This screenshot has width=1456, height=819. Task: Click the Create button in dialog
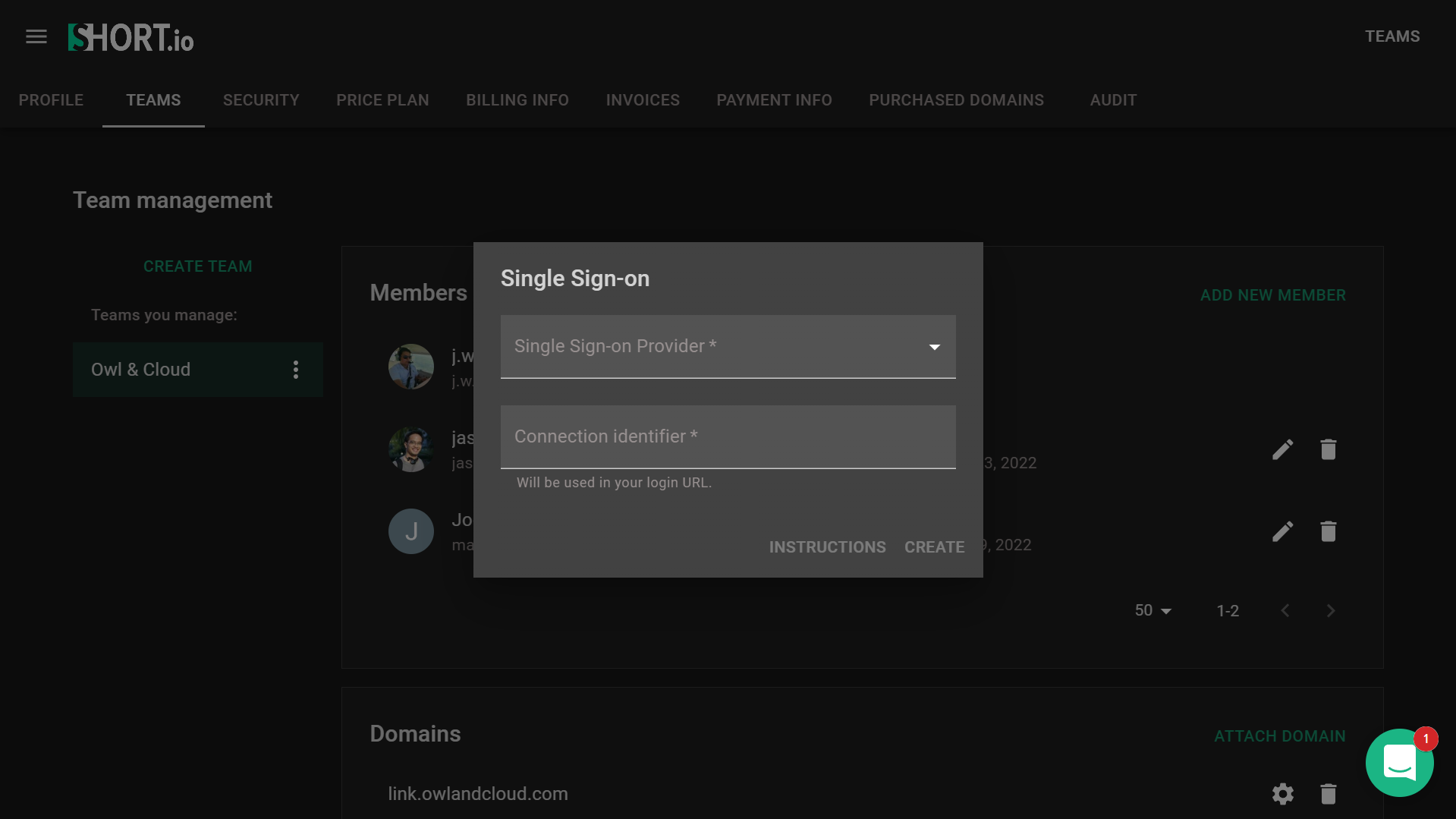(934, 547)
